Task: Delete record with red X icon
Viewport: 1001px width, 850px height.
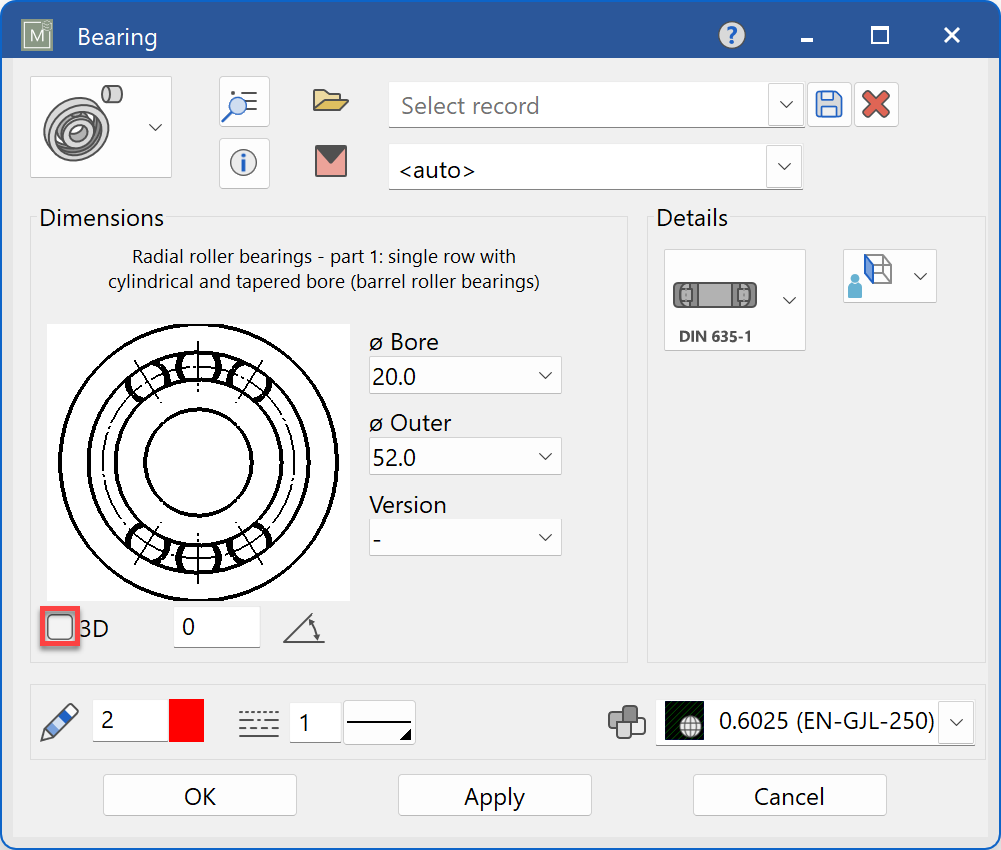Action: [x=876, y=105]
